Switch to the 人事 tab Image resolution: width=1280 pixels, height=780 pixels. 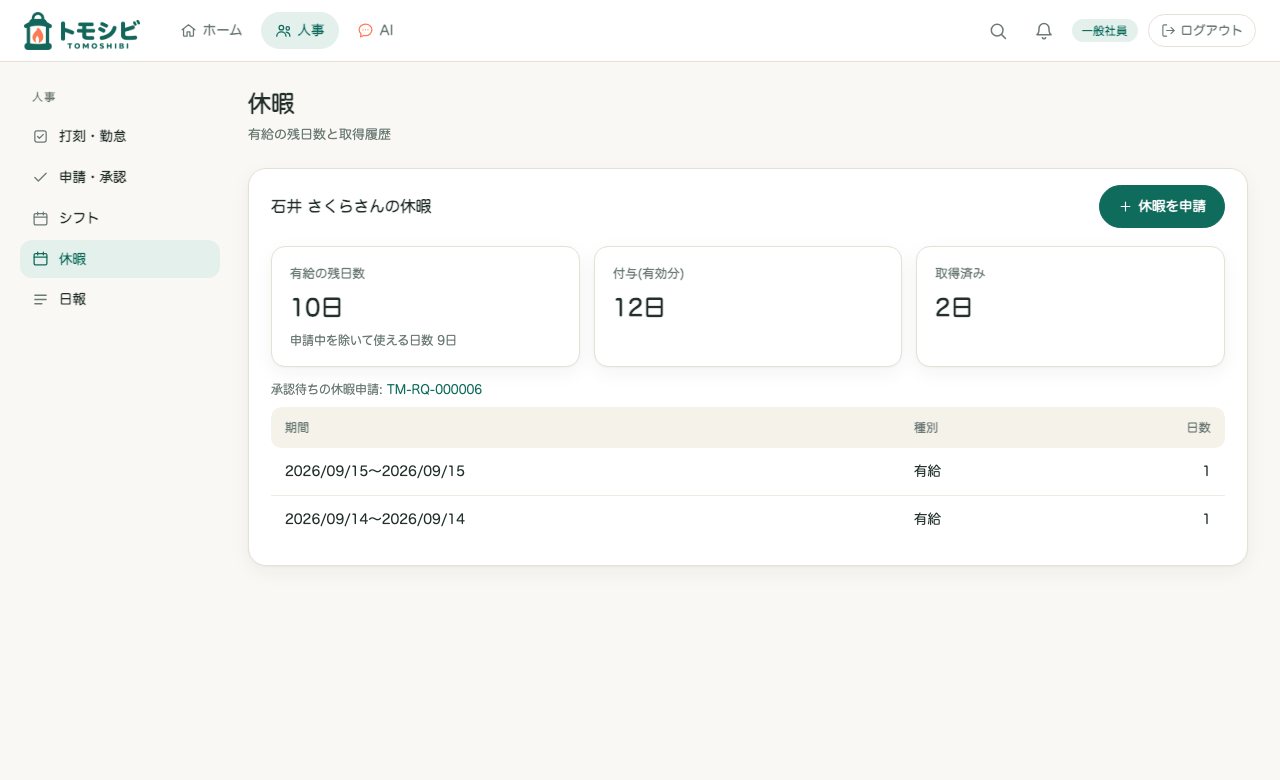(x=300, y=31)
